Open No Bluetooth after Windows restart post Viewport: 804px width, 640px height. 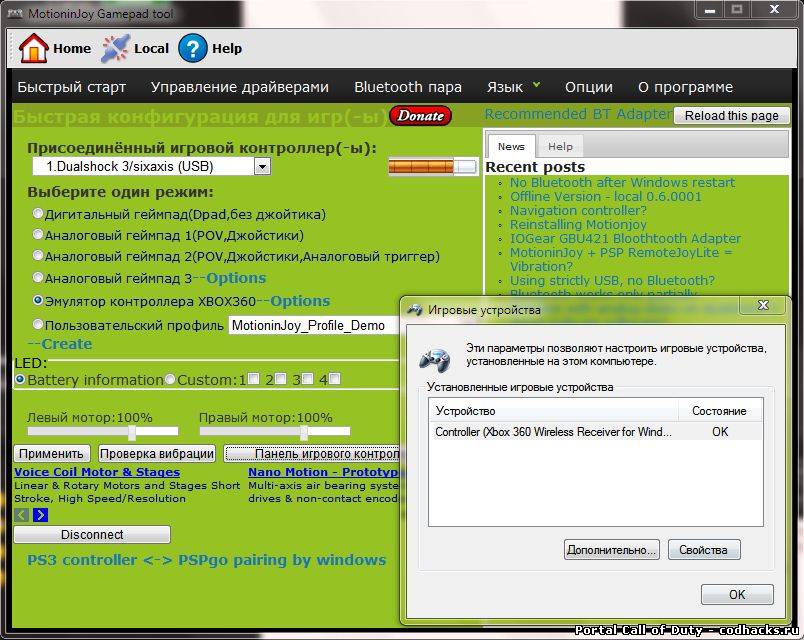pos(622,183)
